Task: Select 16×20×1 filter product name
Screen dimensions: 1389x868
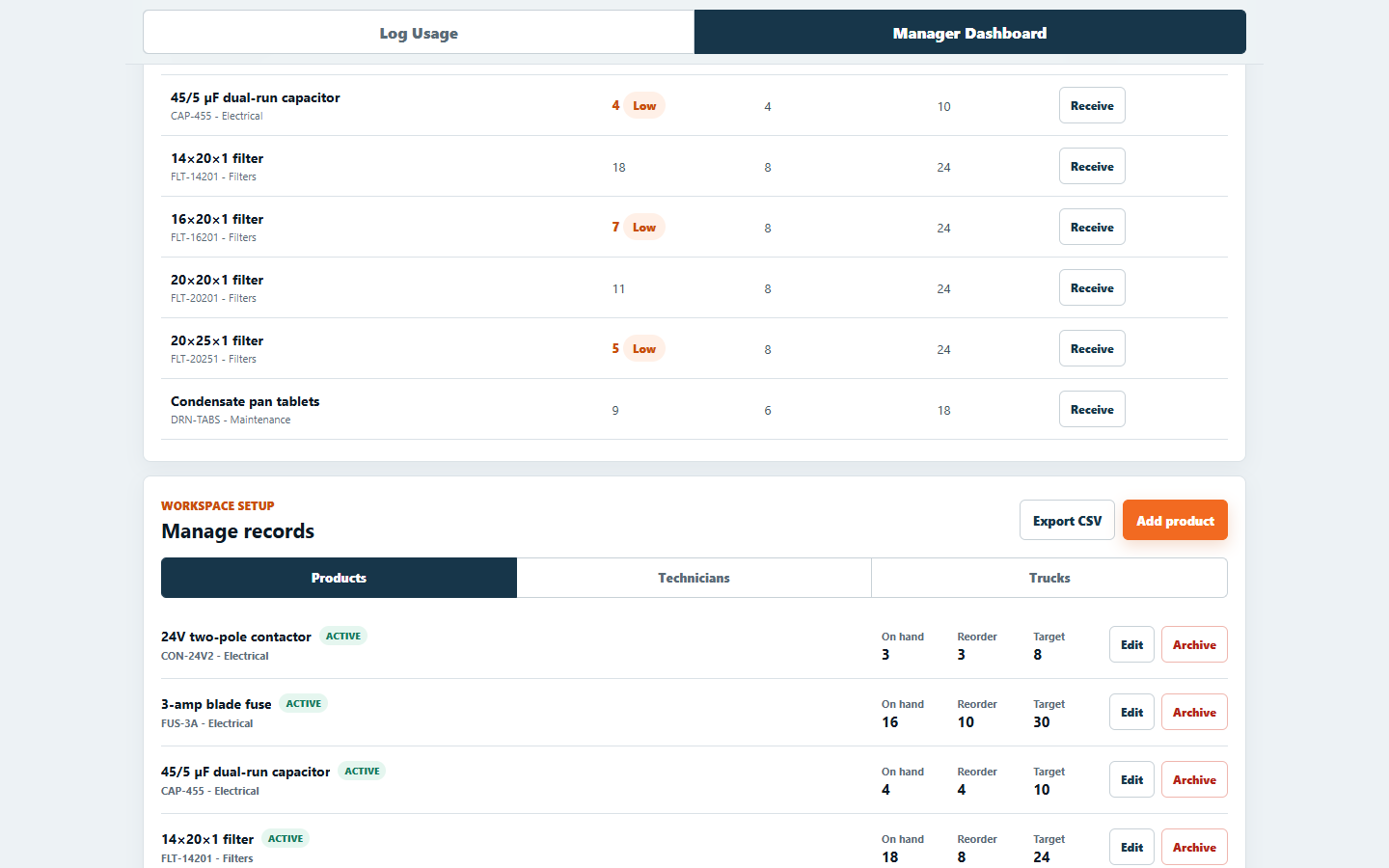Action: click(217, 219)
